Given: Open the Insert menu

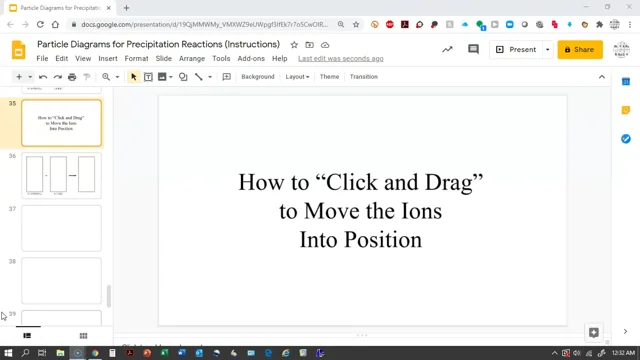Looking at the screenshot, I should [x=108, y=58].
